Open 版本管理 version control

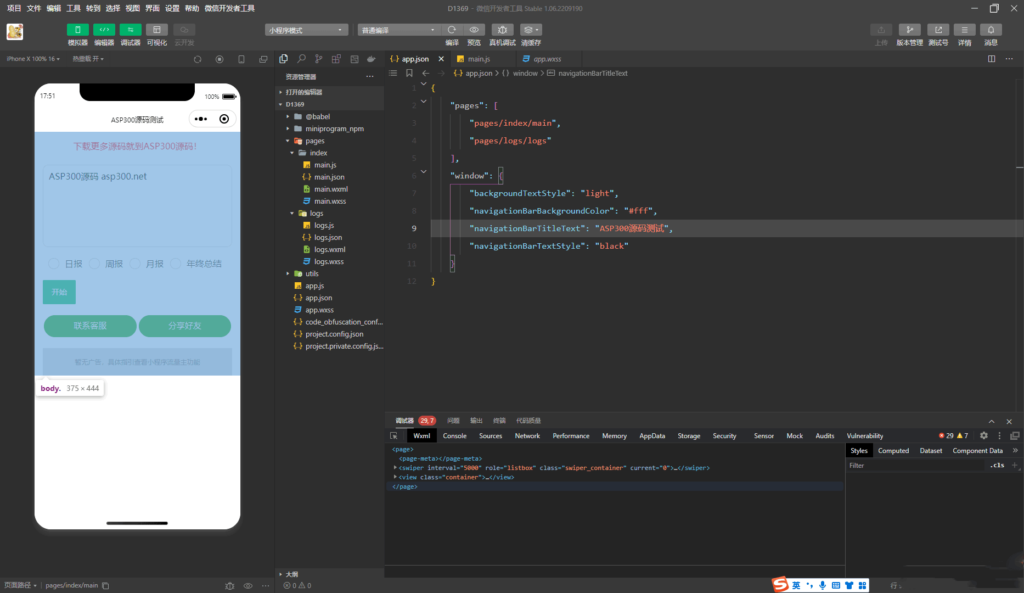point(910,30)
